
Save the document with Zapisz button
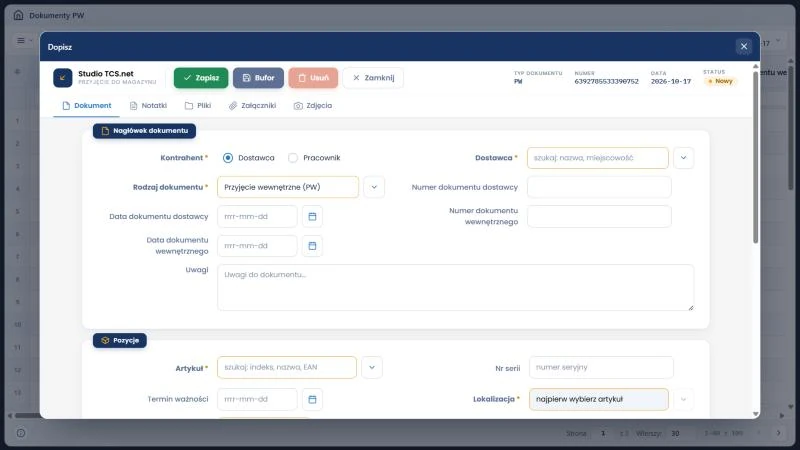tap(201, 78)
